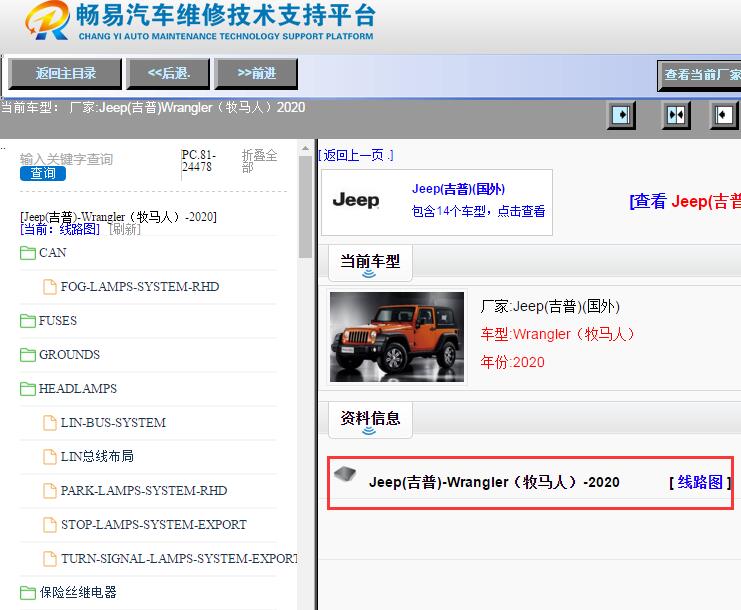Image resolution: width=741 pixels, height=610 pixels.
Task: Select the 当前车型 tab
Action: (x=370, y=263)
